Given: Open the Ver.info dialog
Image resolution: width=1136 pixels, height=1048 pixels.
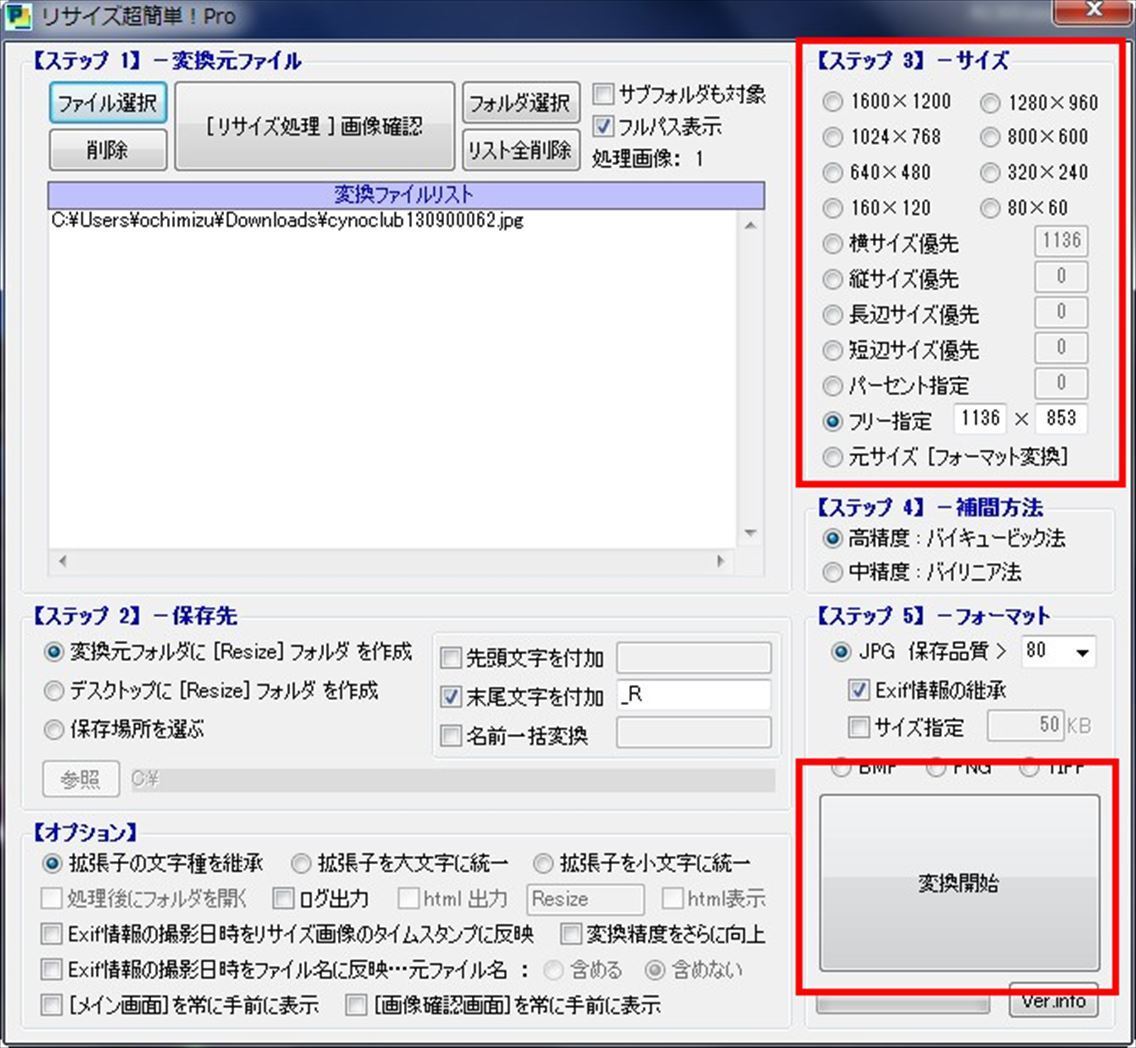Looking at the screenshot, I should click(x=1053, y=1001).
